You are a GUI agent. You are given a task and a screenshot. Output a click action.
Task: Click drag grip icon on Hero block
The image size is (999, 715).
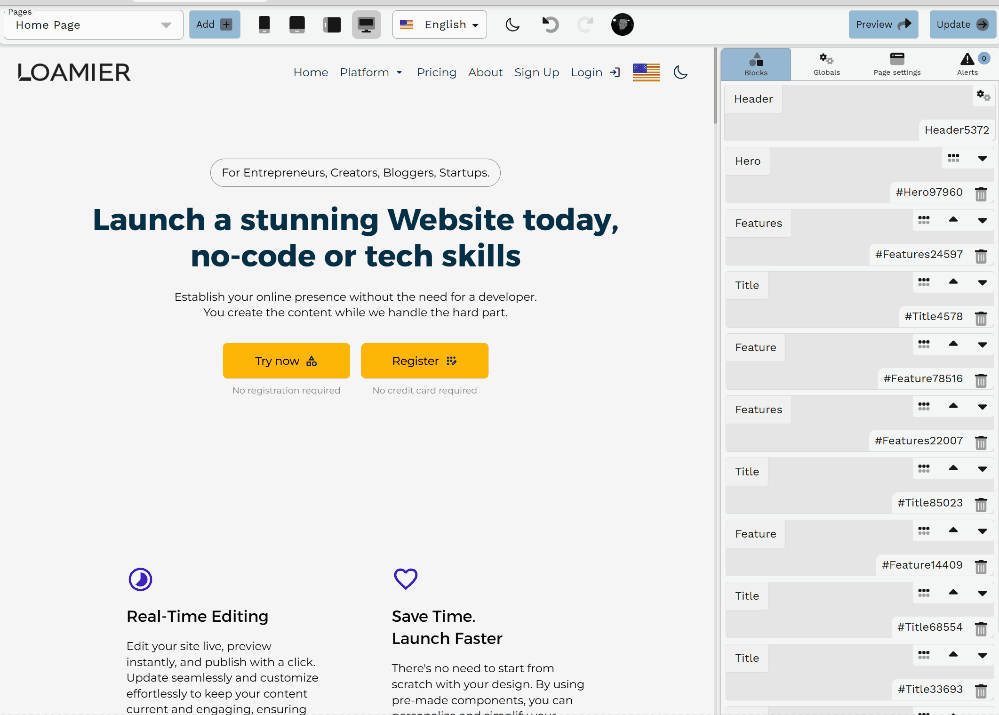pos(953,157)
